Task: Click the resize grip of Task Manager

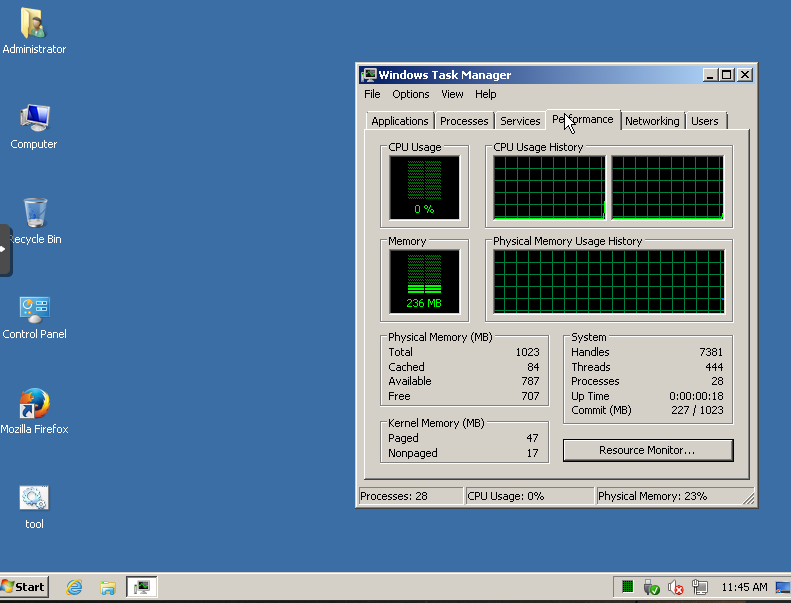Action: point(749,499)
